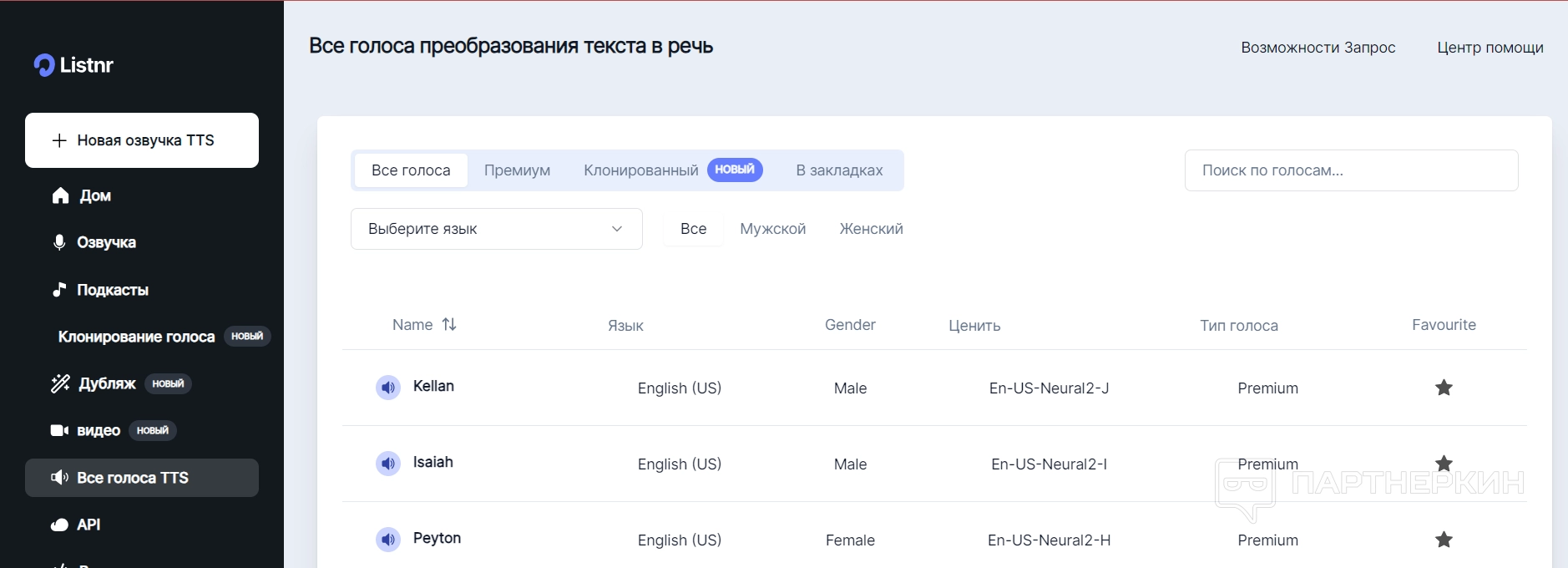Screen dimensions: 1568x568
Task: Focus the Поиск по голосам search field
Action: pyautogui.click(x=1351, y=170)
